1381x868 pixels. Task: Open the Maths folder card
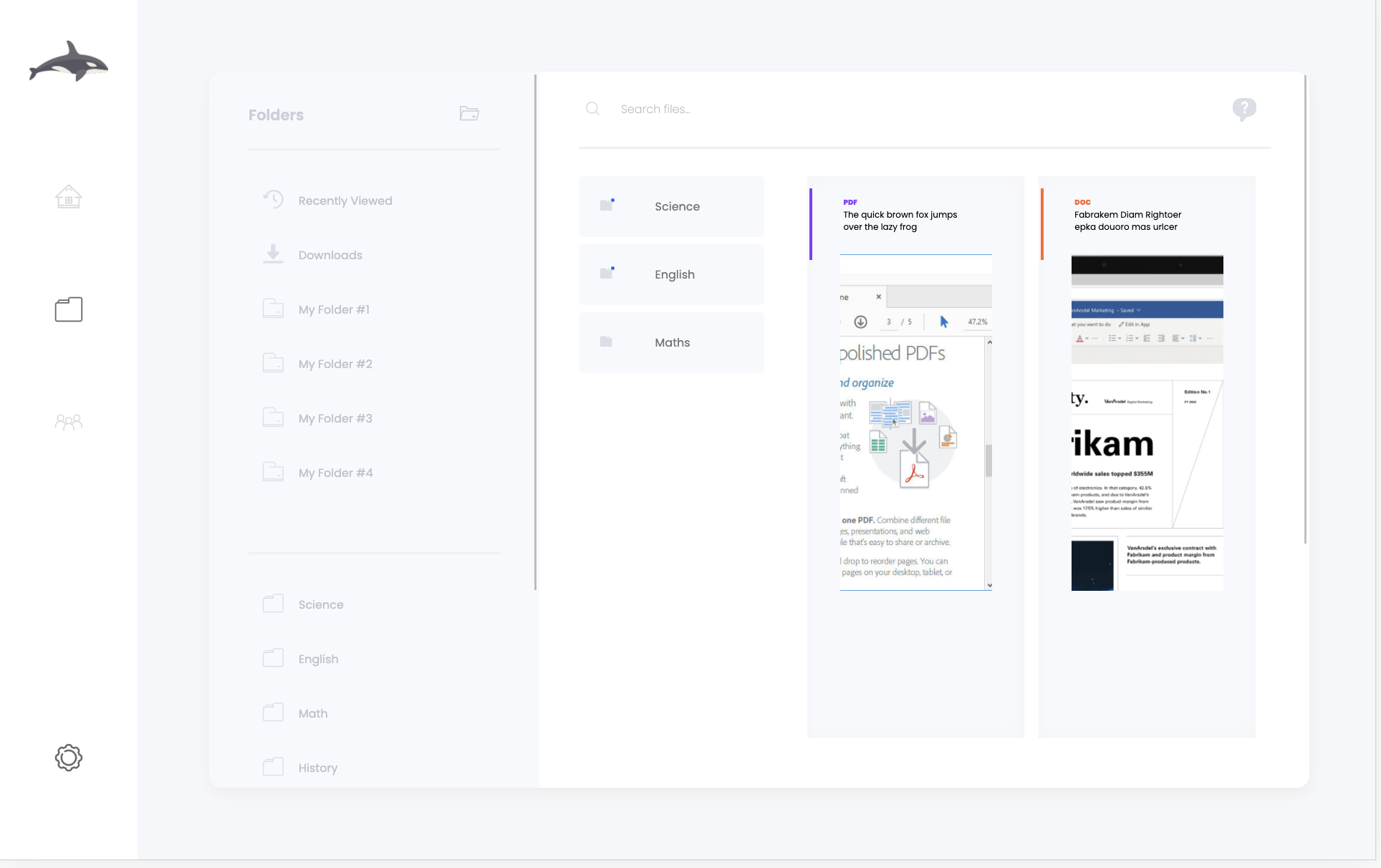671,342
